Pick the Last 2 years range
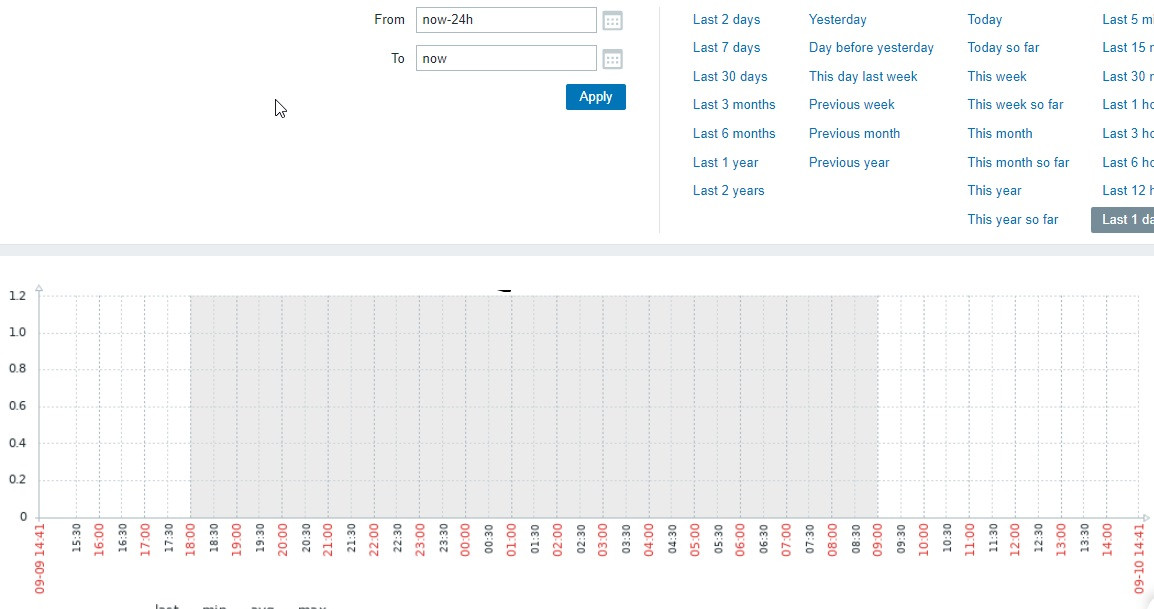Image resolution: width=1154 pixels, height=609 pixels. (x=728, y=190)
